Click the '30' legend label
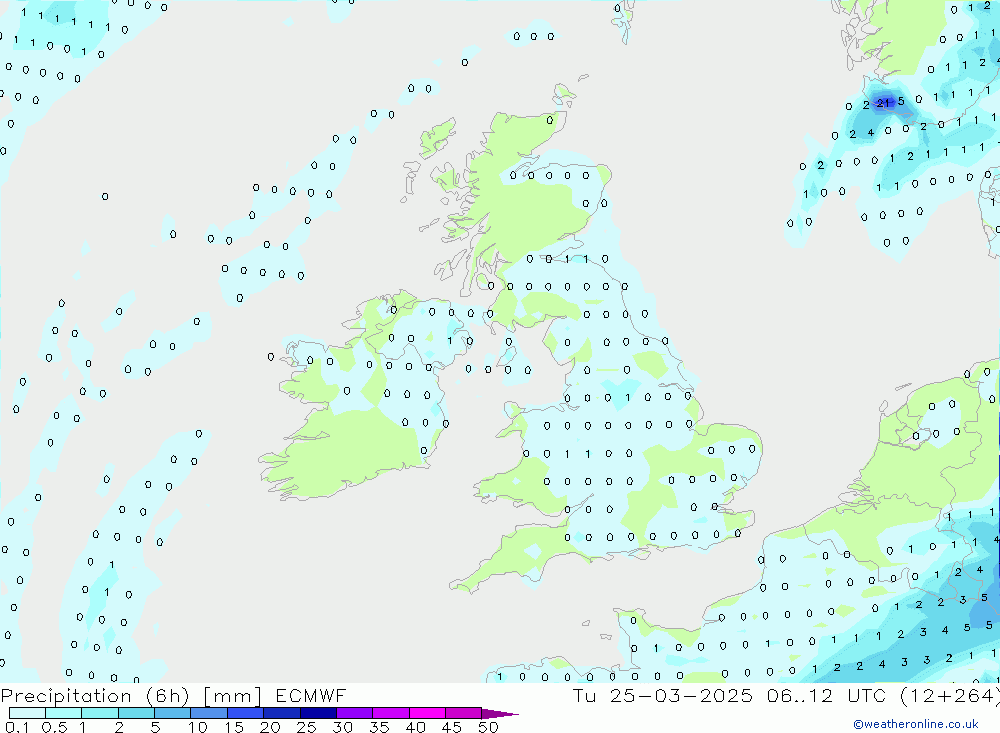The width and height of the screenshot is (1000, 733). [342, 727]
